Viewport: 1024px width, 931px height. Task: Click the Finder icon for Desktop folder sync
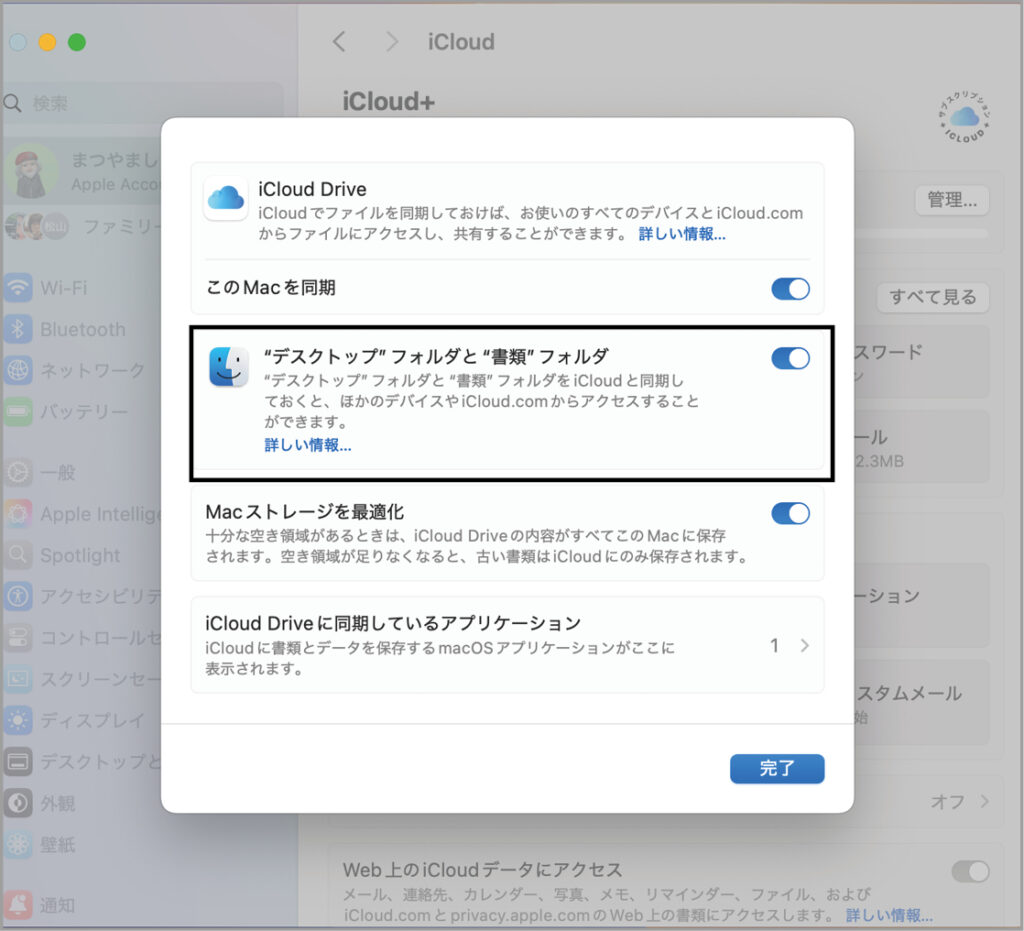229,366
